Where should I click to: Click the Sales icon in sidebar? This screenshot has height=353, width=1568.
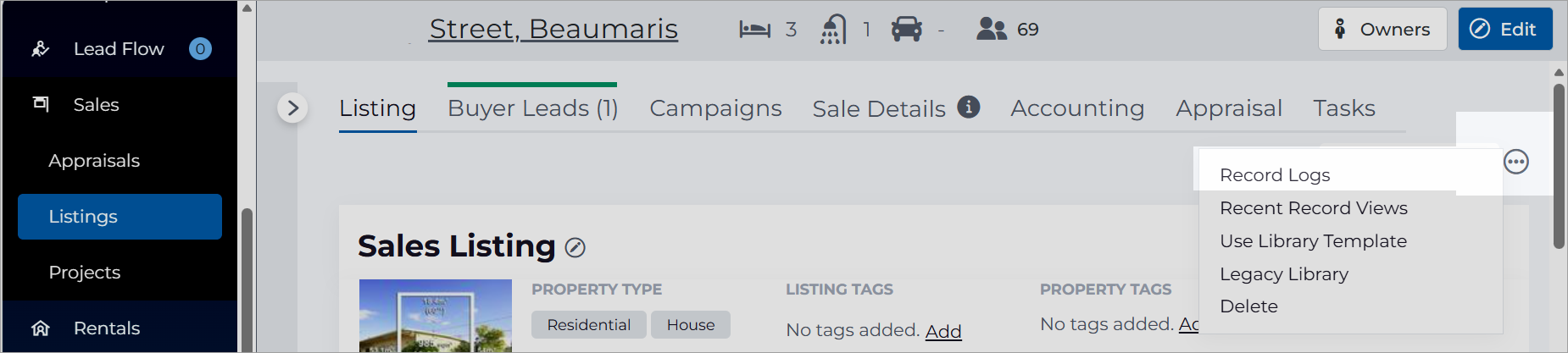[41, 104]
